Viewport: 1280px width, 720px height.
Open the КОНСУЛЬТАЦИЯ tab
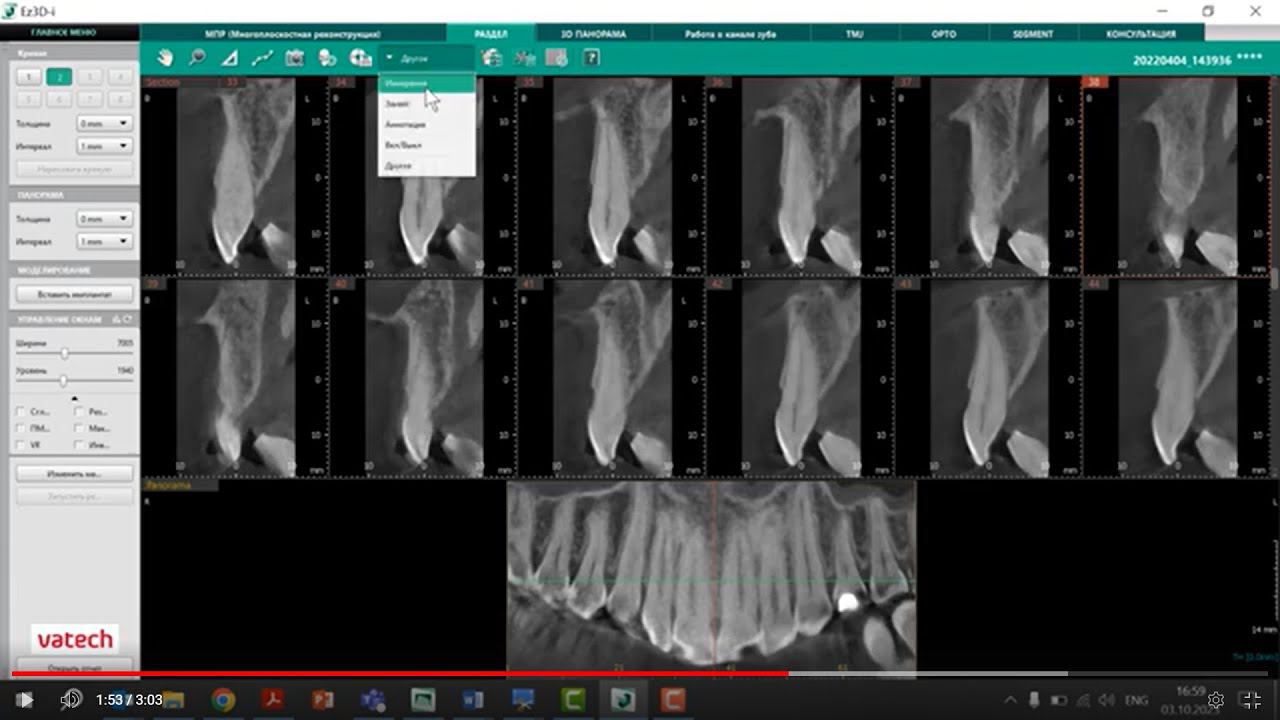[x=1141, y=34]
